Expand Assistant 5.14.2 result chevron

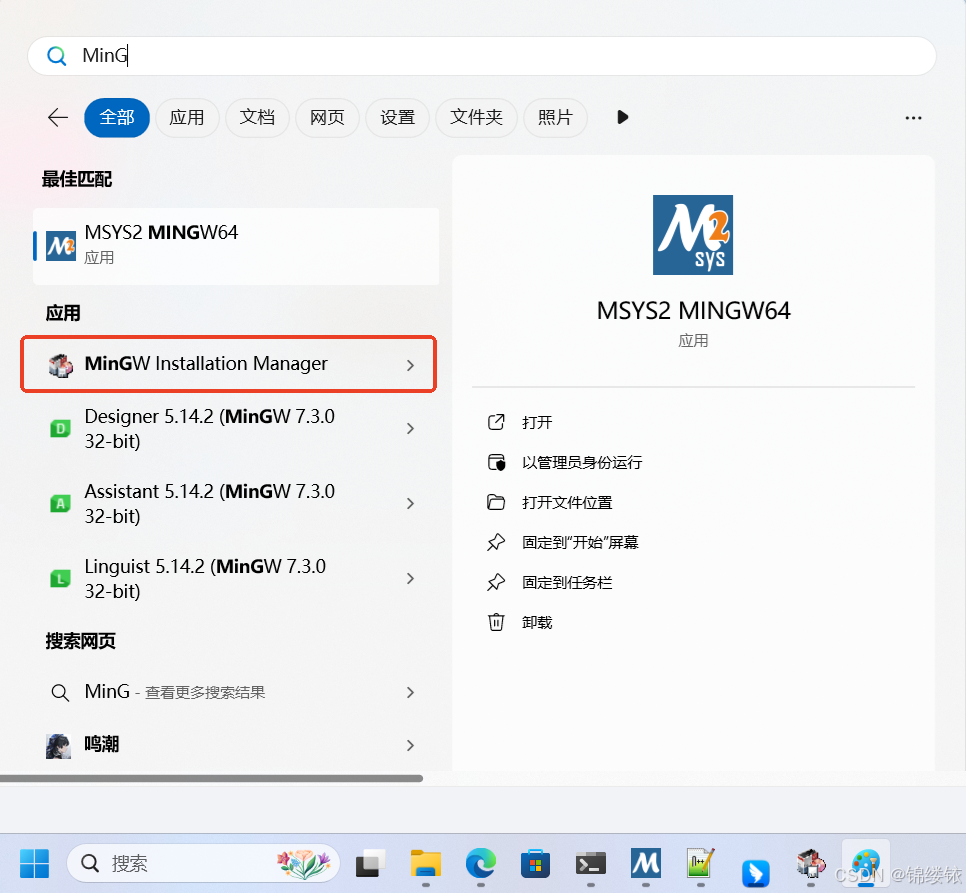point(410,504)
